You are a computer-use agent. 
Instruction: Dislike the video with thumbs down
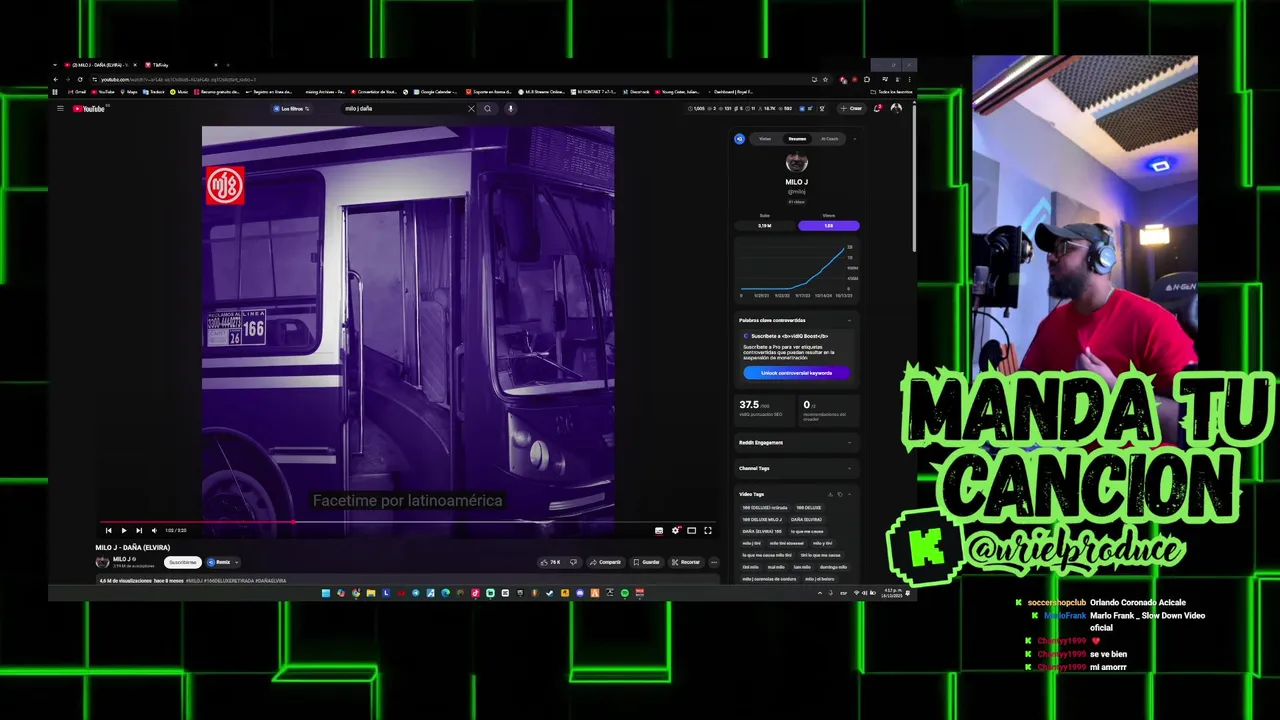coord(573,562)
